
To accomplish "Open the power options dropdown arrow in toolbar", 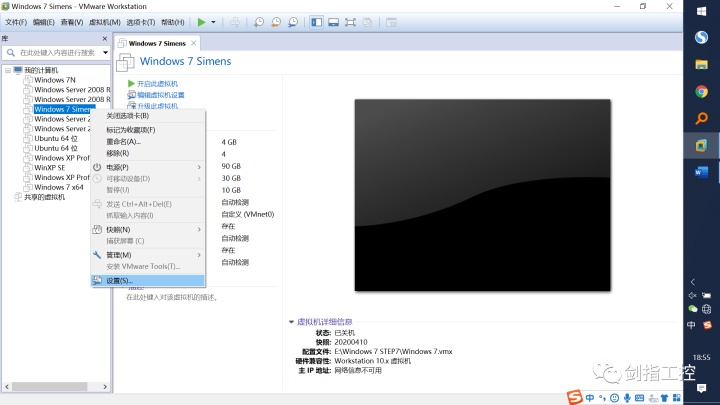I will click(x=213, y=22).
